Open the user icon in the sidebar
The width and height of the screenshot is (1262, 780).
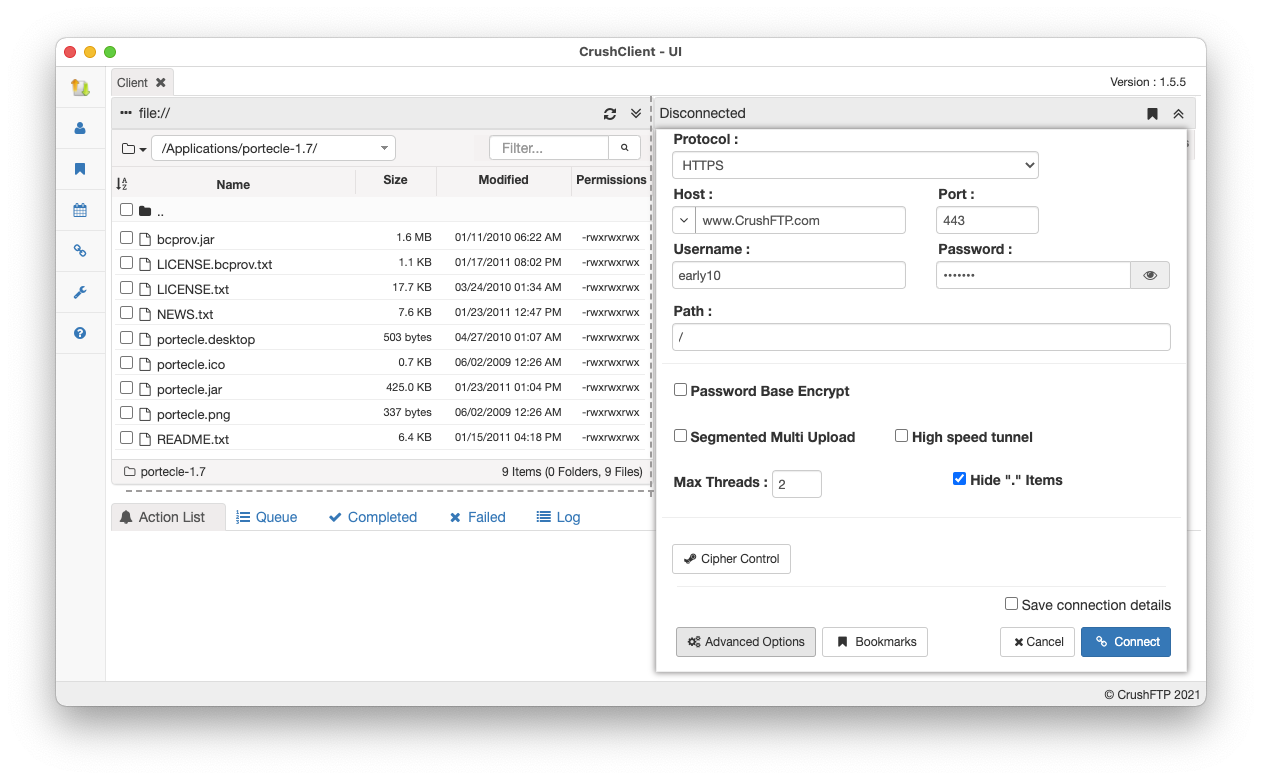click(x=80, y=128)
